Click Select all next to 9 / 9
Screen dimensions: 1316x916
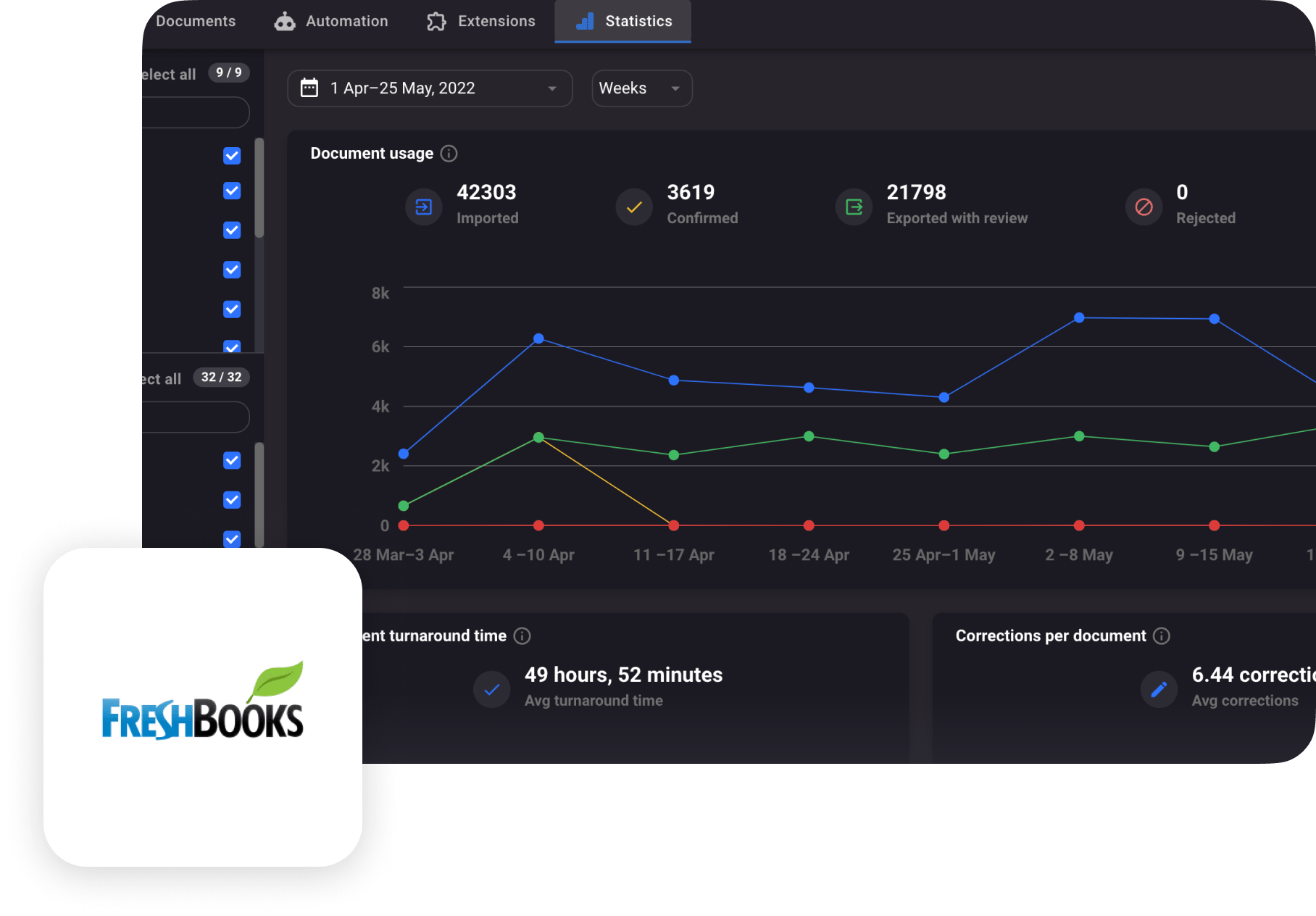(x=169, y=75)
